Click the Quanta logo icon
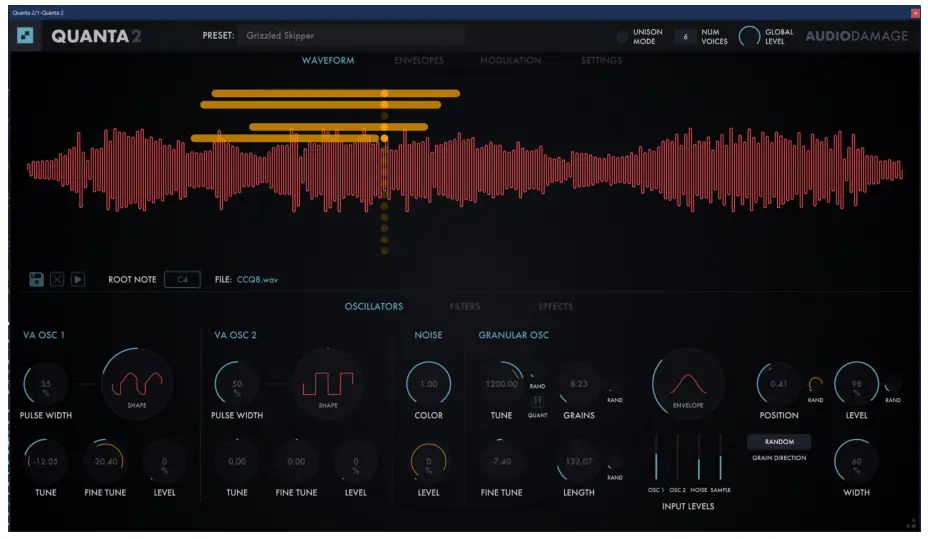Image resolution: width=928 pixels, height=539 pixels. (x=26, y=36)
